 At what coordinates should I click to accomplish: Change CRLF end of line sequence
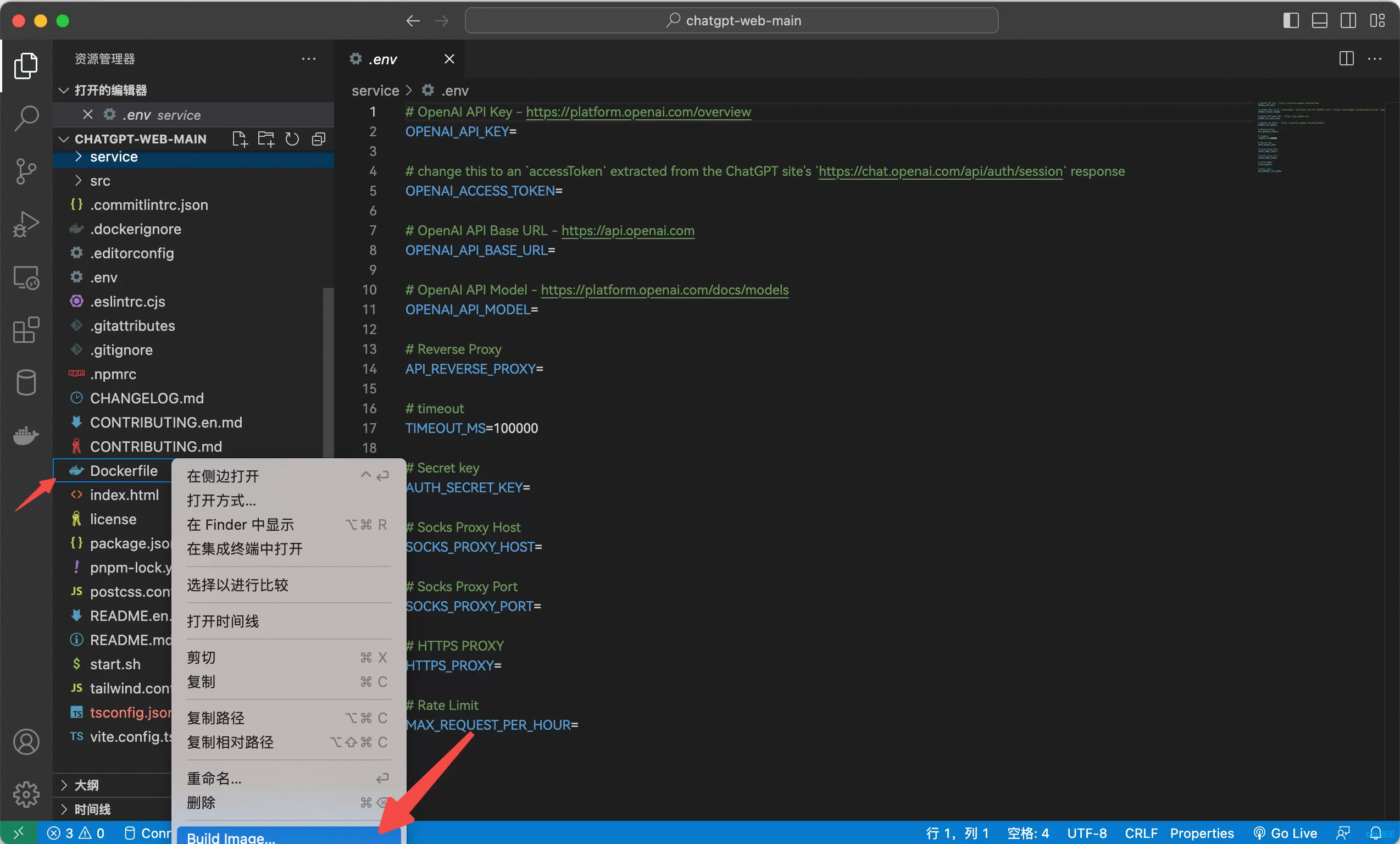point(1141,832)
